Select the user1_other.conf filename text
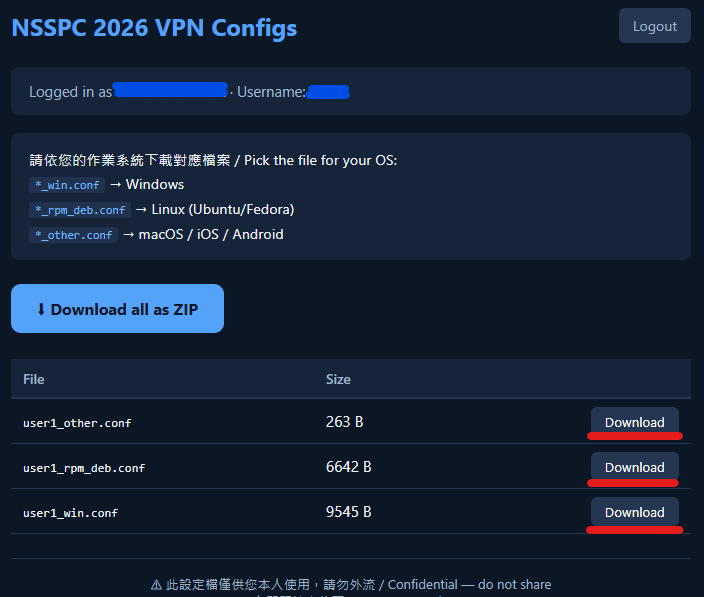 (77, 423)
